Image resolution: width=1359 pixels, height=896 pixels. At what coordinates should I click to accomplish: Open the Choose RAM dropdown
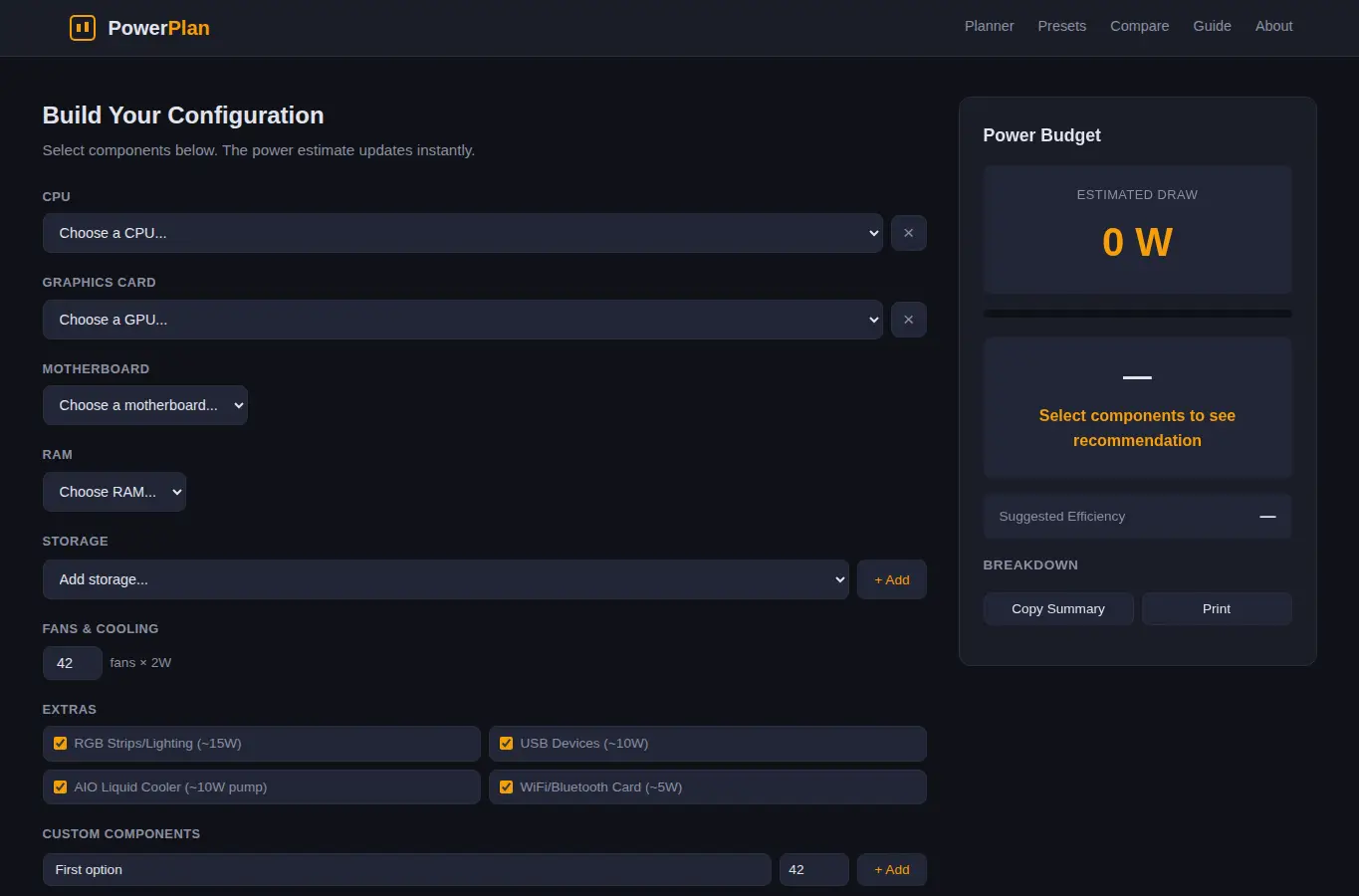point(114,492)
